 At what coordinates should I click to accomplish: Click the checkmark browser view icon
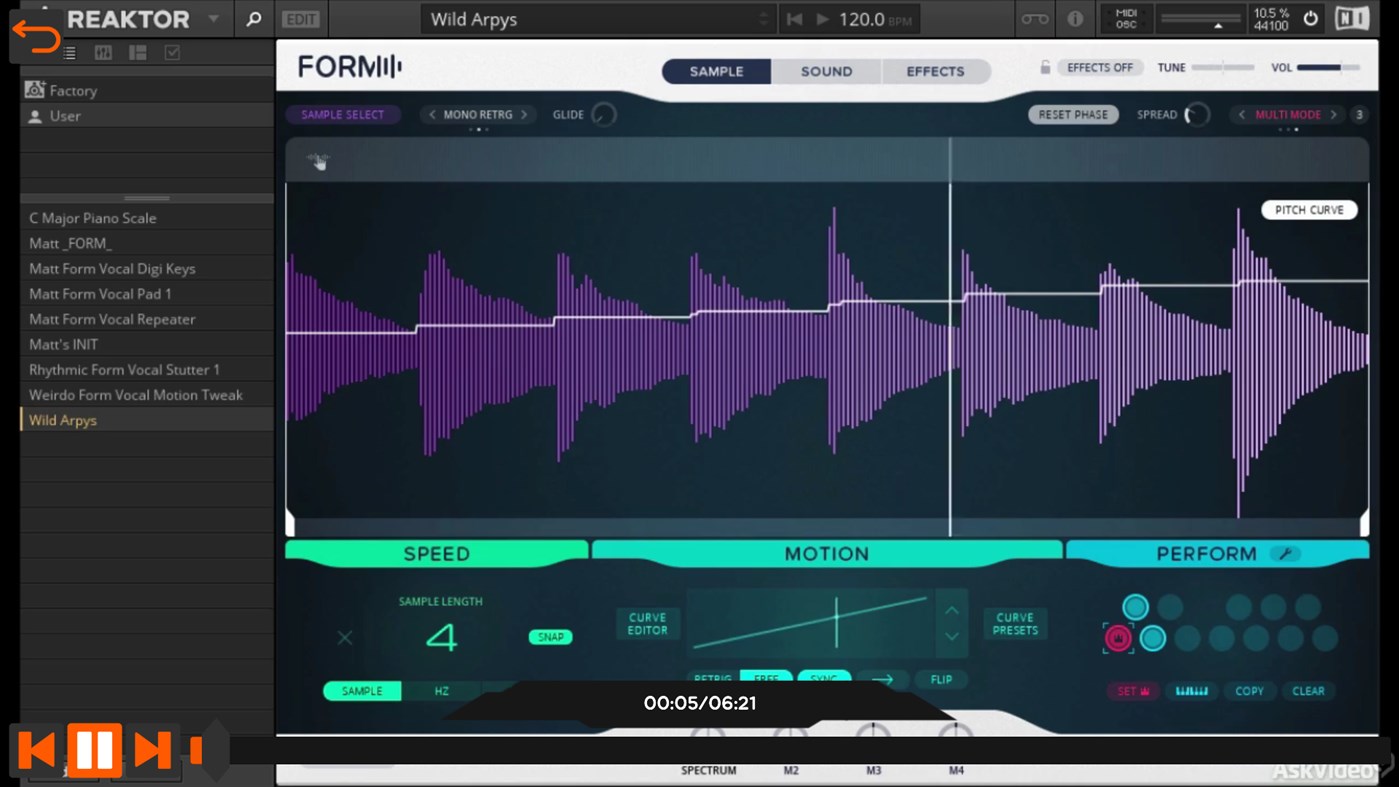tap(172, 53)
